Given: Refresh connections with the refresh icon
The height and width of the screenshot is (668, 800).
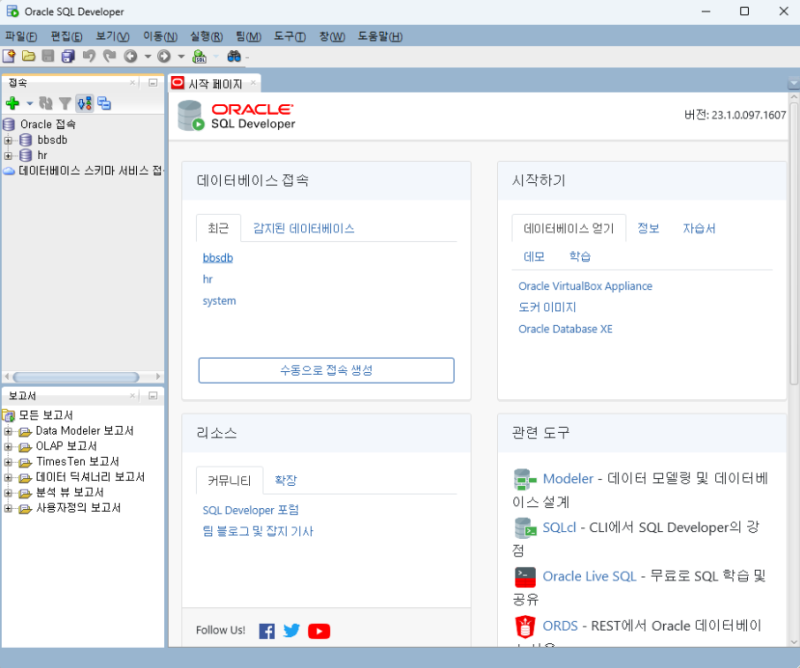Looking at the screenshot, I should coord(46,103).
